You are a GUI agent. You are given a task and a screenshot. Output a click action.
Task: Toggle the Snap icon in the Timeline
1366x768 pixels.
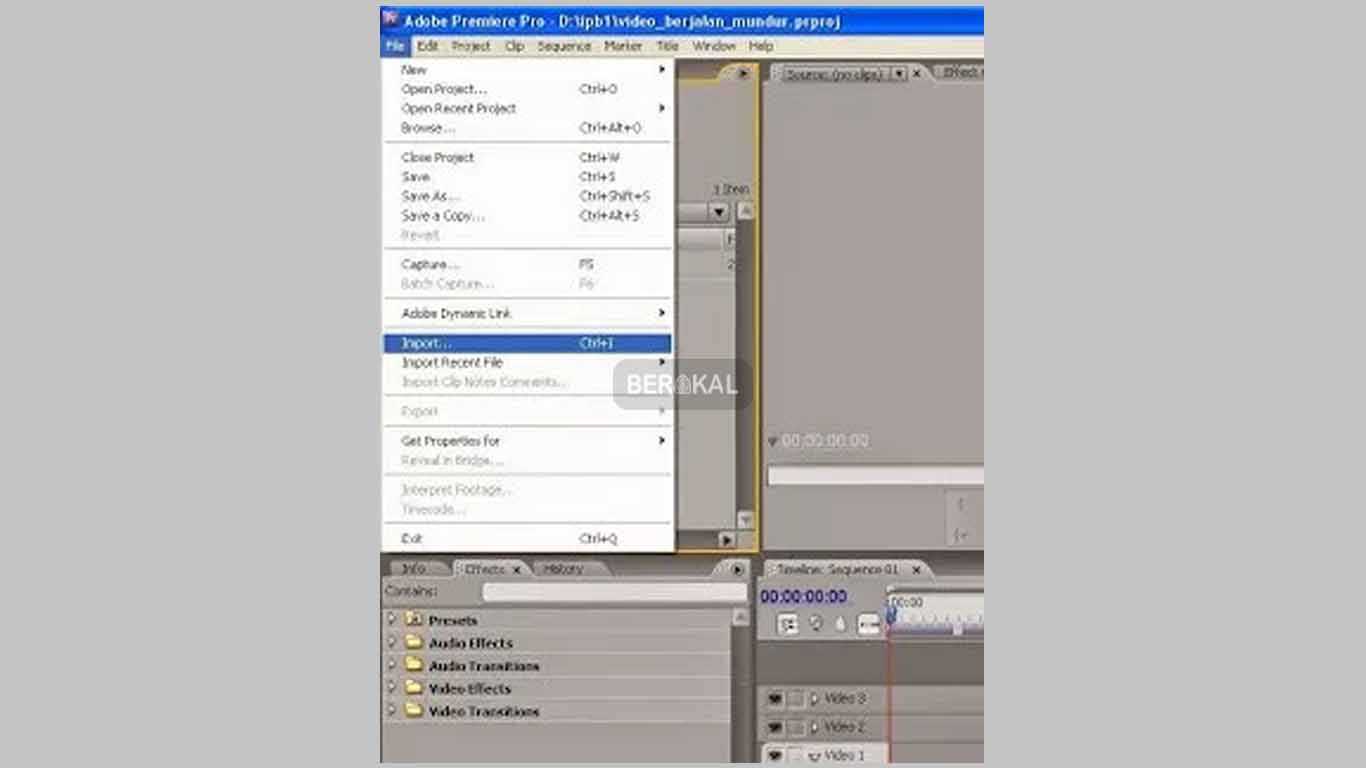[x=788, y=624]
